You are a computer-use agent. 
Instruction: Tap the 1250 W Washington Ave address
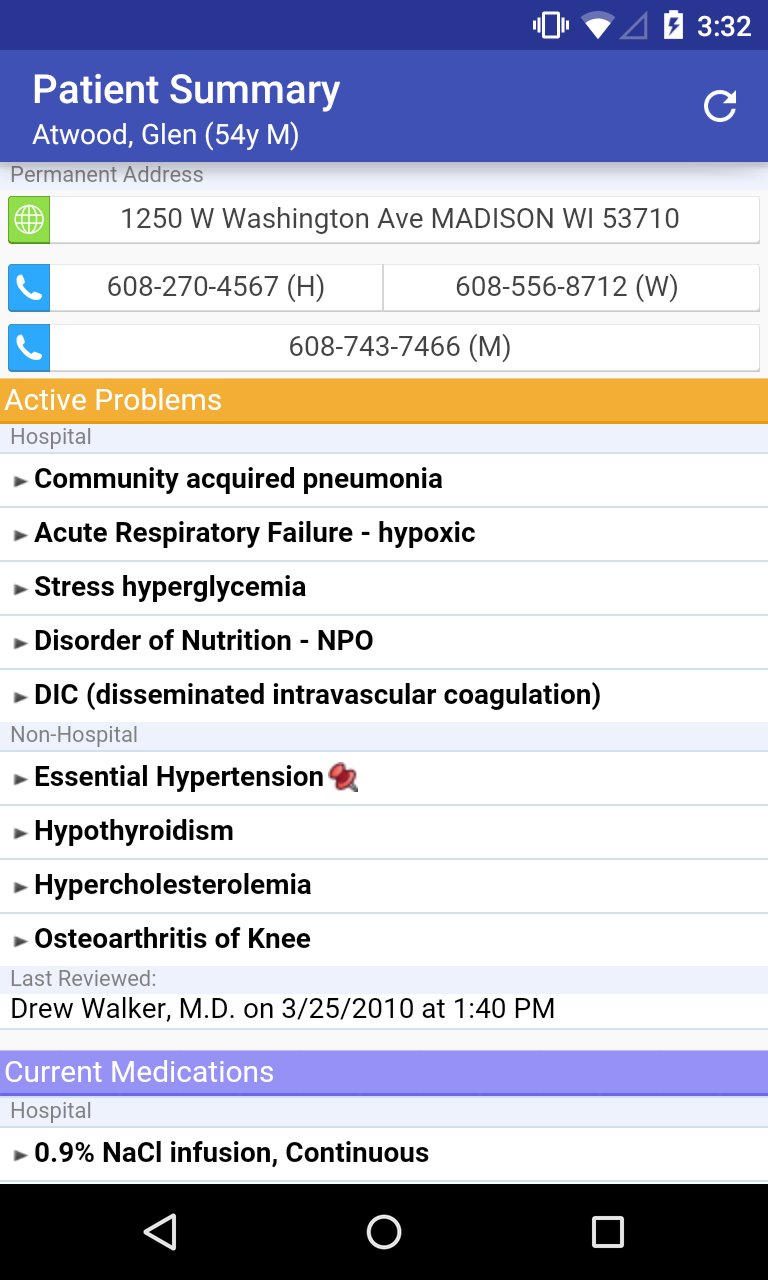point(400,219)
